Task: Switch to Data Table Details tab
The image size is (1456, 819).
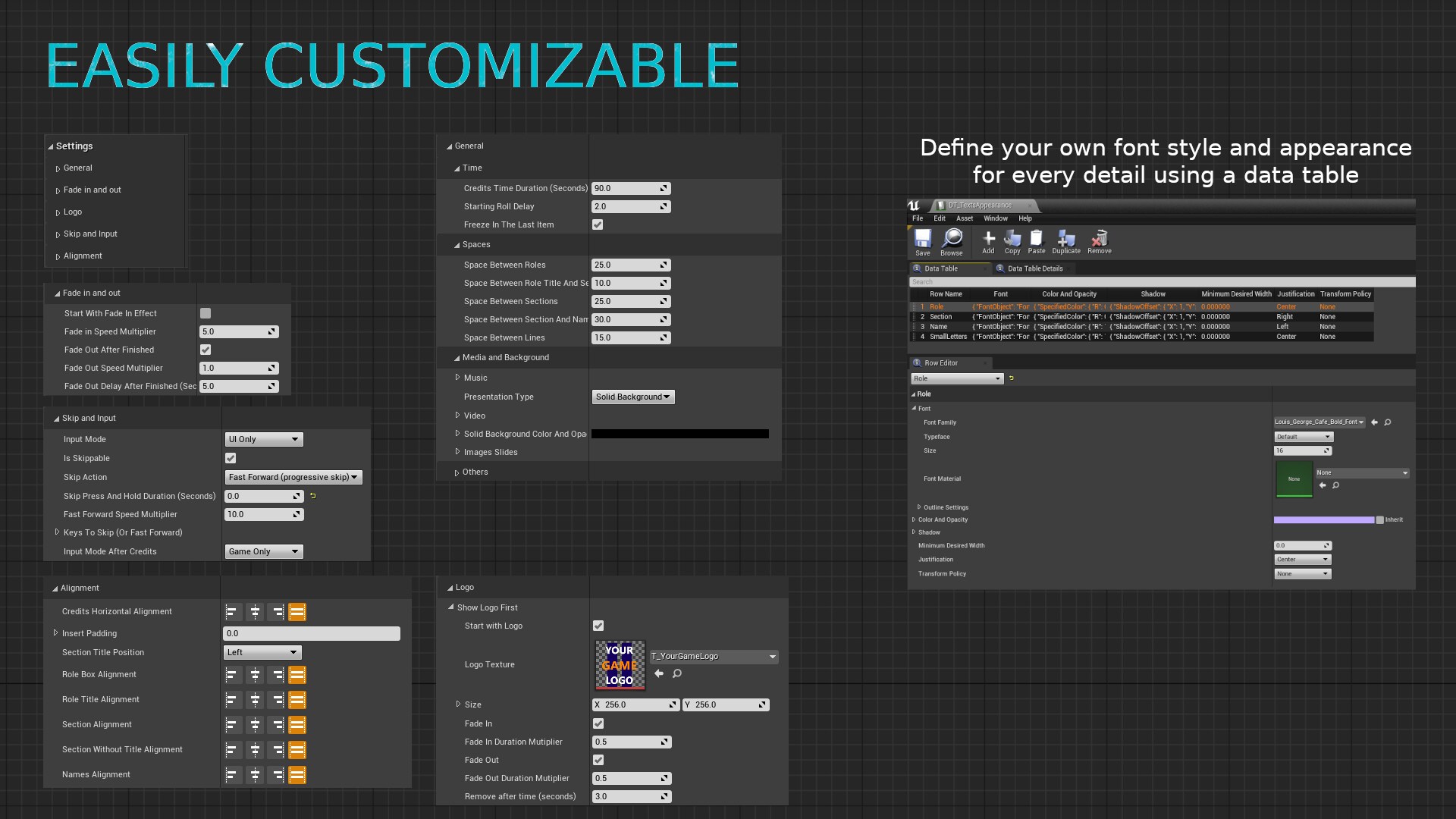Action: coord(1034,268)
